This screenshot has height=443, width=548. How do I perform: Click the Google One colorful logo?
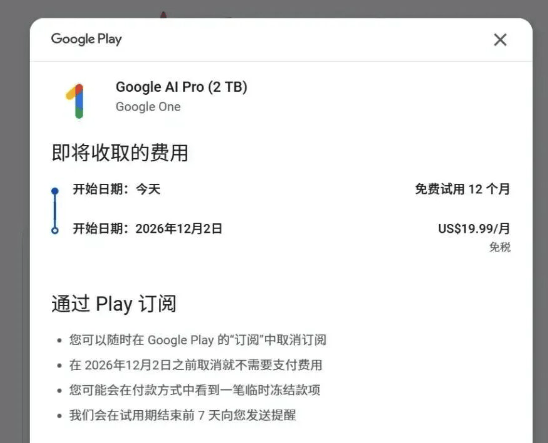[75, 101]
